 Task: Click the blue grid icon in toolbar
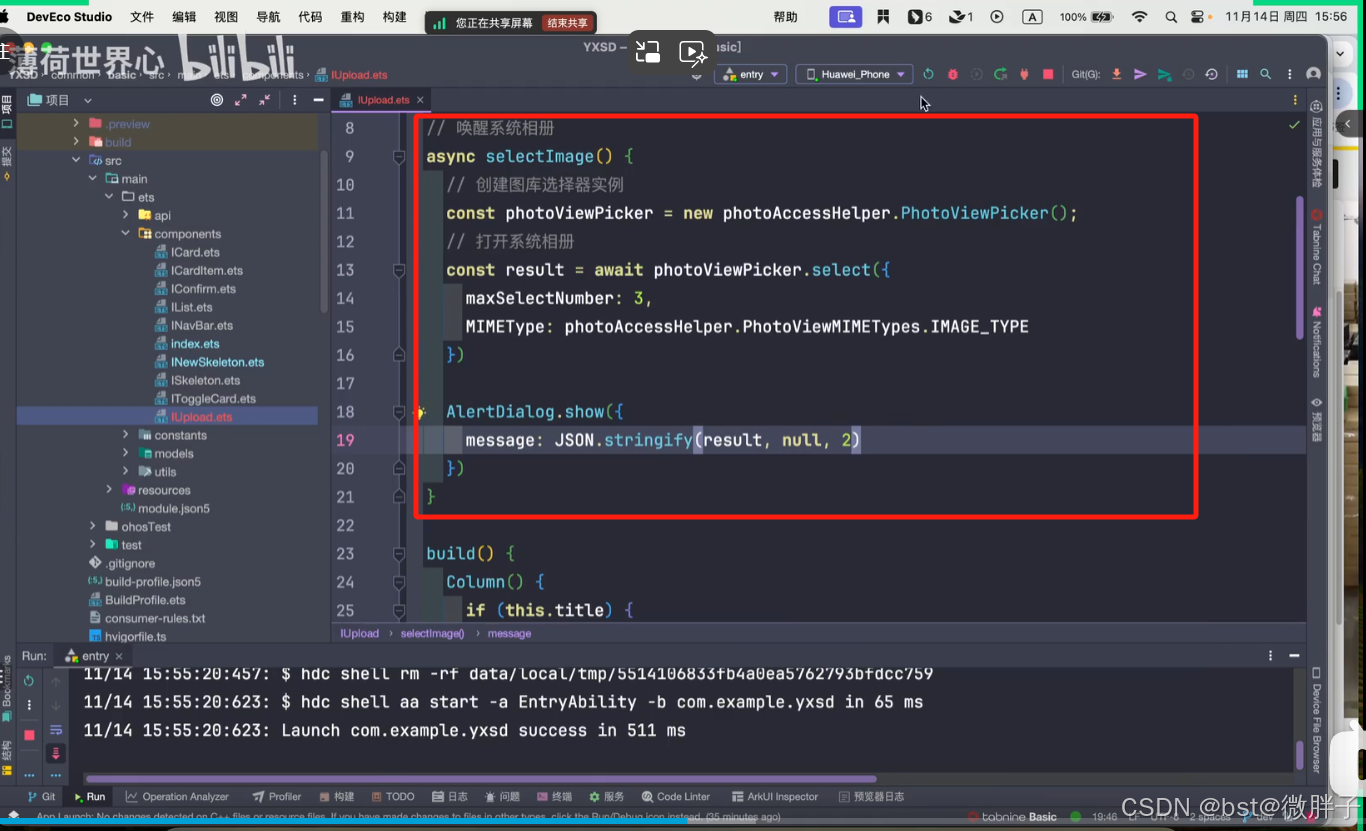(x=1242, y=74)
